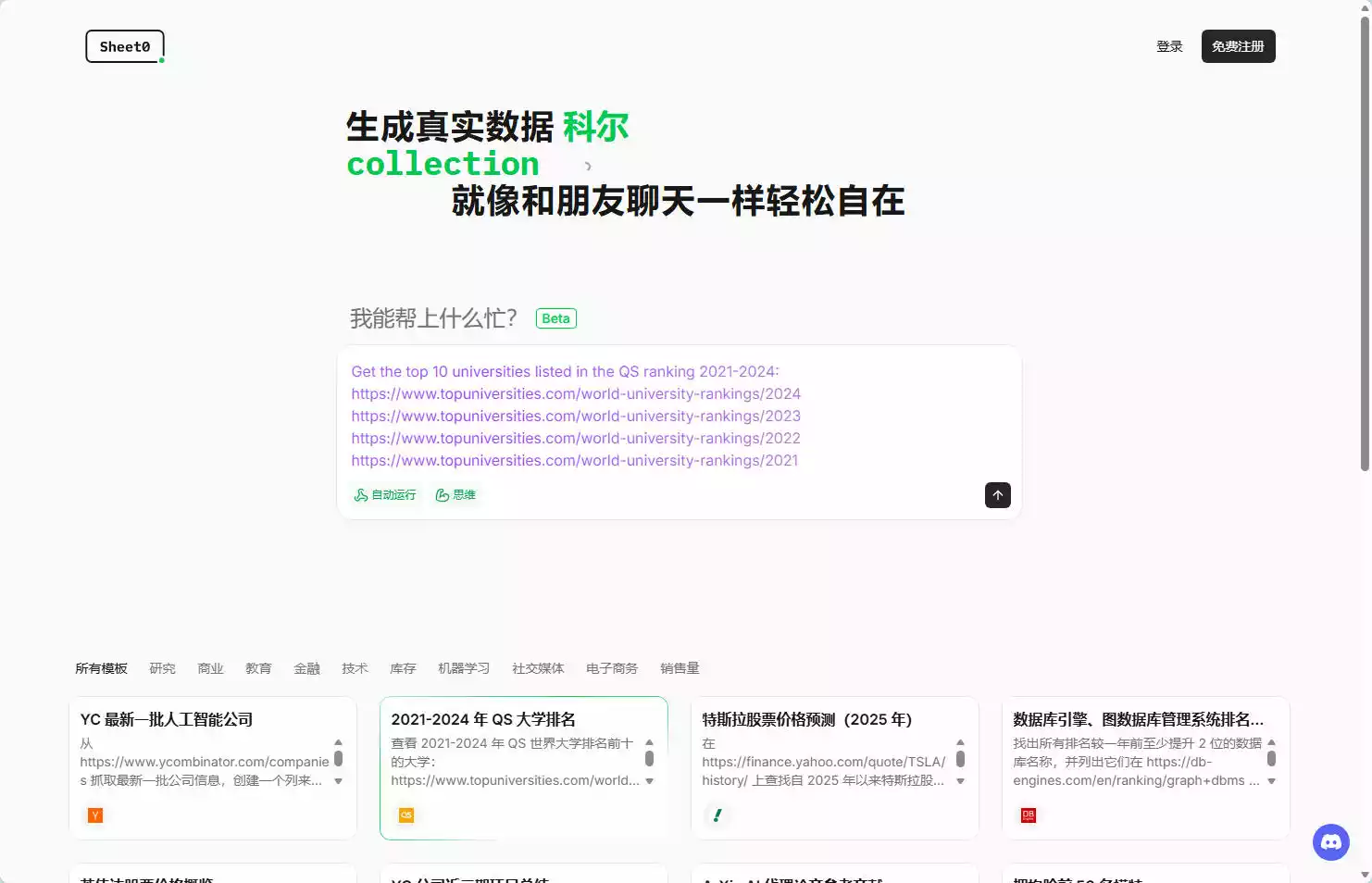Click the page scrollbar thumb

point(1365,243)
